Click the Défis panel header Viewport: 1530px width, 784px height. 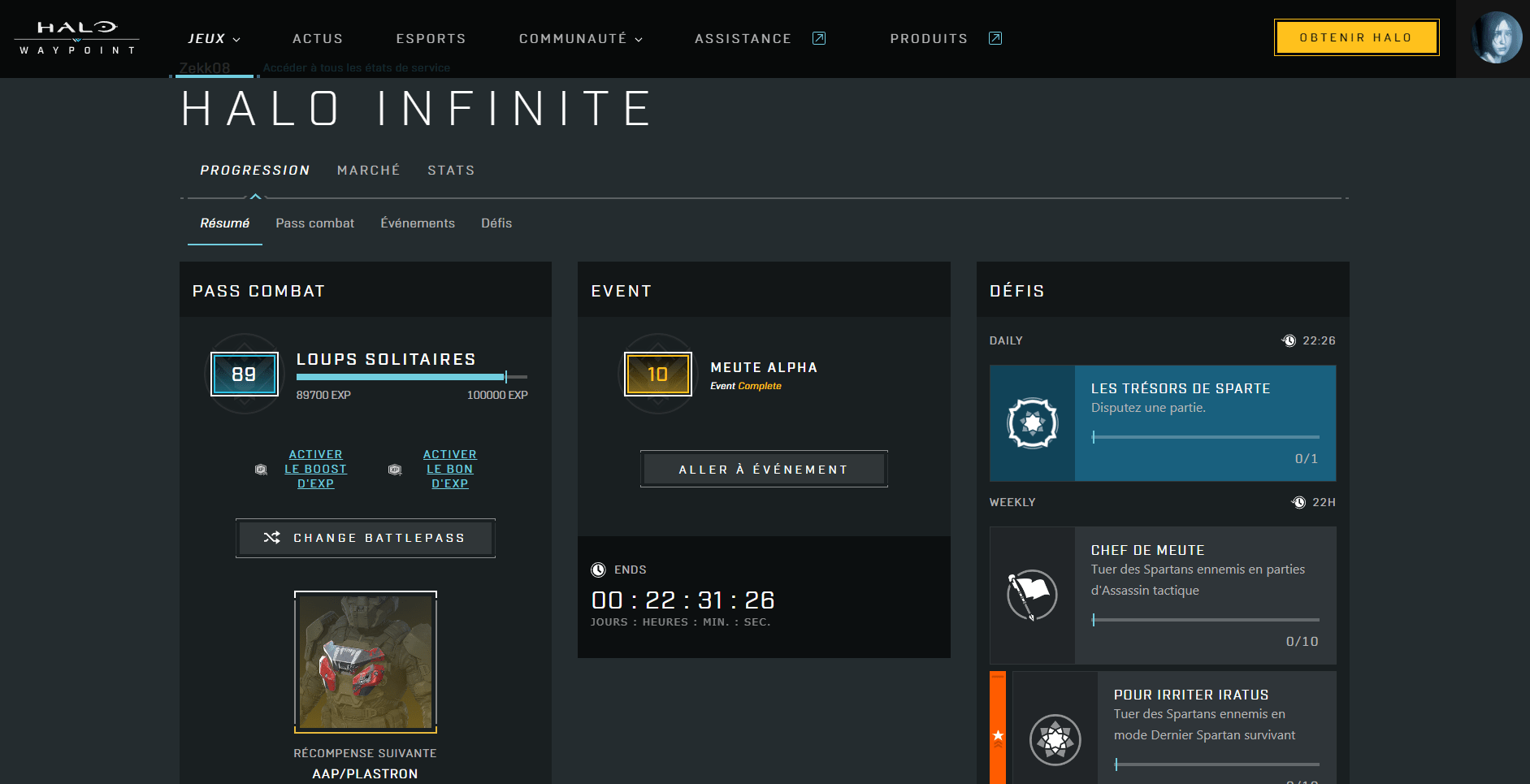(x=1163, y=290)
